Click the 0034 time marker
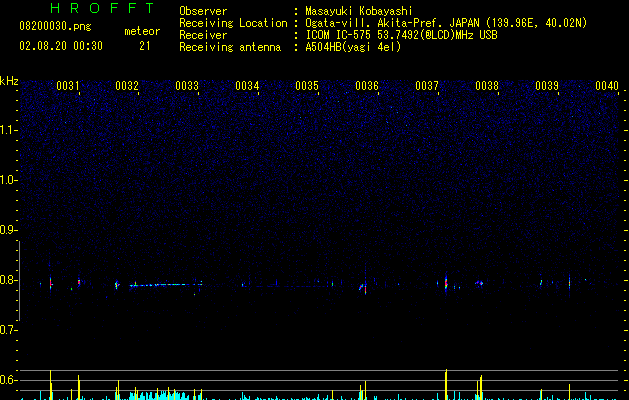This screenshot has width=629, height=400. pos(247,86)
